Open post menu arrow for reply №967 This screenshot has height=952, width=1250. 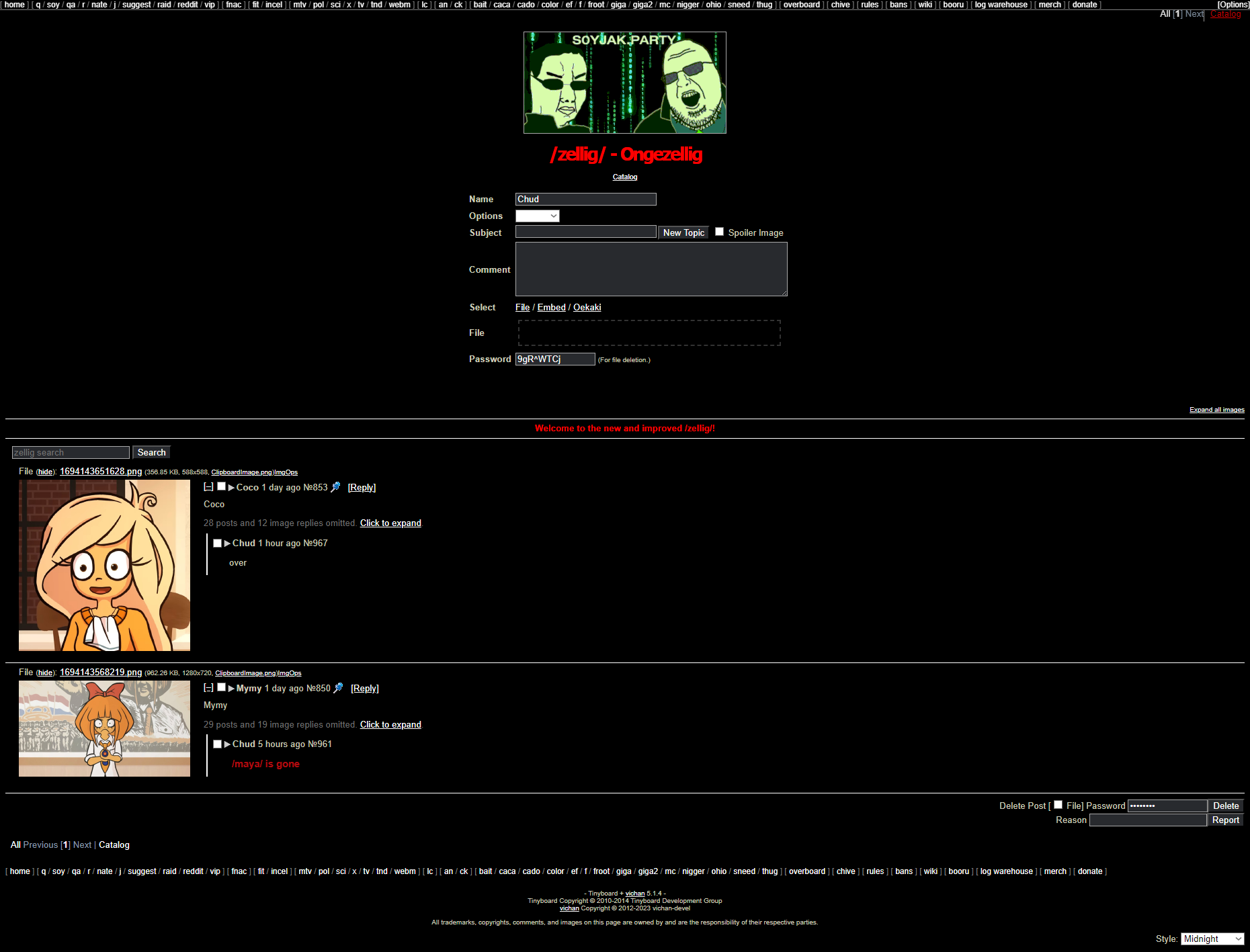coord(227,544)
